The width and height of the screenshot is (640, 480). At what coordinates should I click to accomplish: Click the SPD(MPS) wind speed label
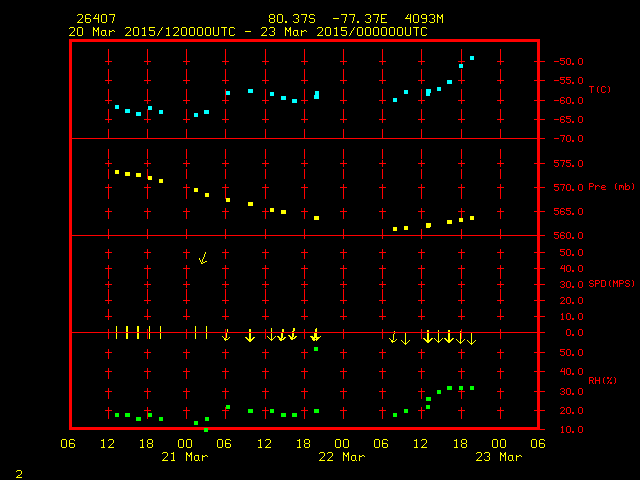tap(603, 284)
